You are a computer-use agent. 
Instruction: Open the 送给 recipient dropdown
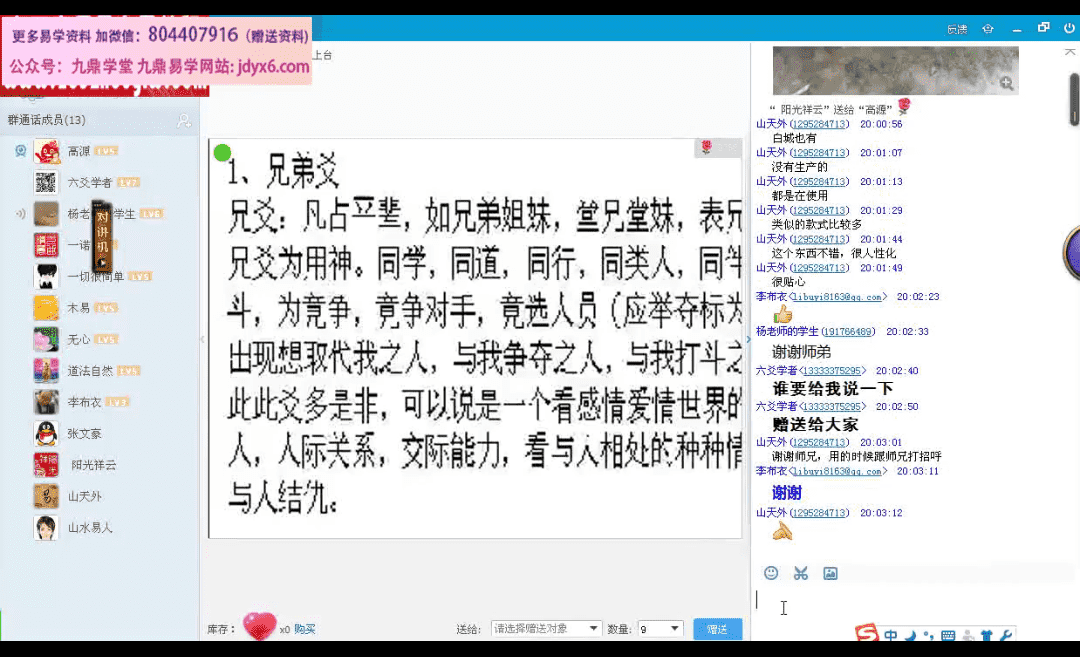[x=546, y=628]
